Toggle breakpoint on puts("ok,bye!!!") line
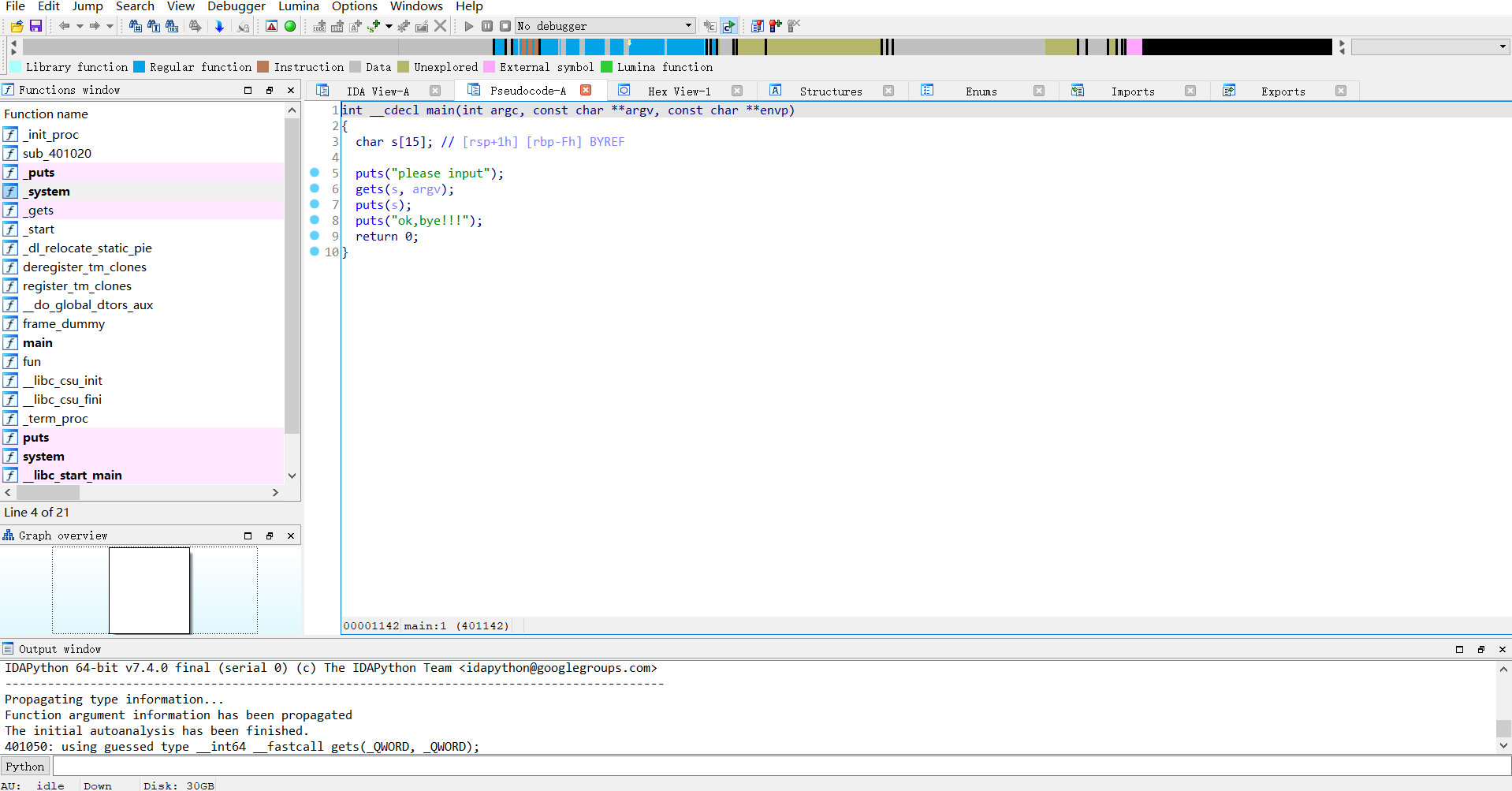Viewport: 1512px width, 791px height. [x=315, y=220]
